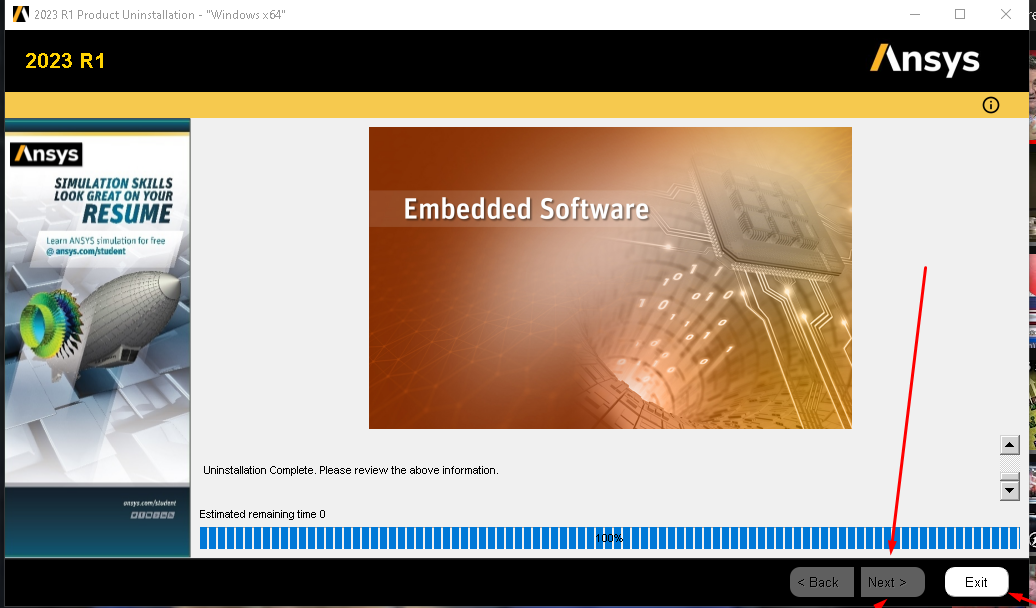Click the Ansys logo in header
Image resolution: width=1036 pixels, height=608 pixels.
(924, 61)
